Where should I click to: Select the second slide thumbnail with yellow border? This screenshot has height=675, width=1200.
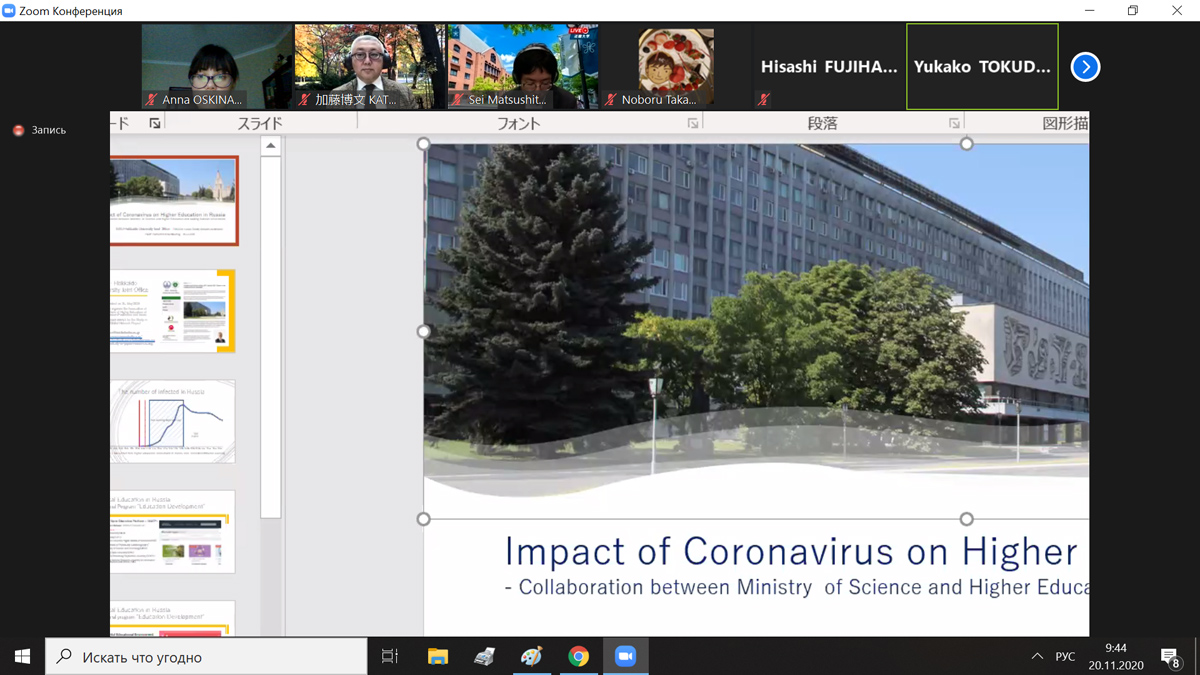[x=172, y=311]
